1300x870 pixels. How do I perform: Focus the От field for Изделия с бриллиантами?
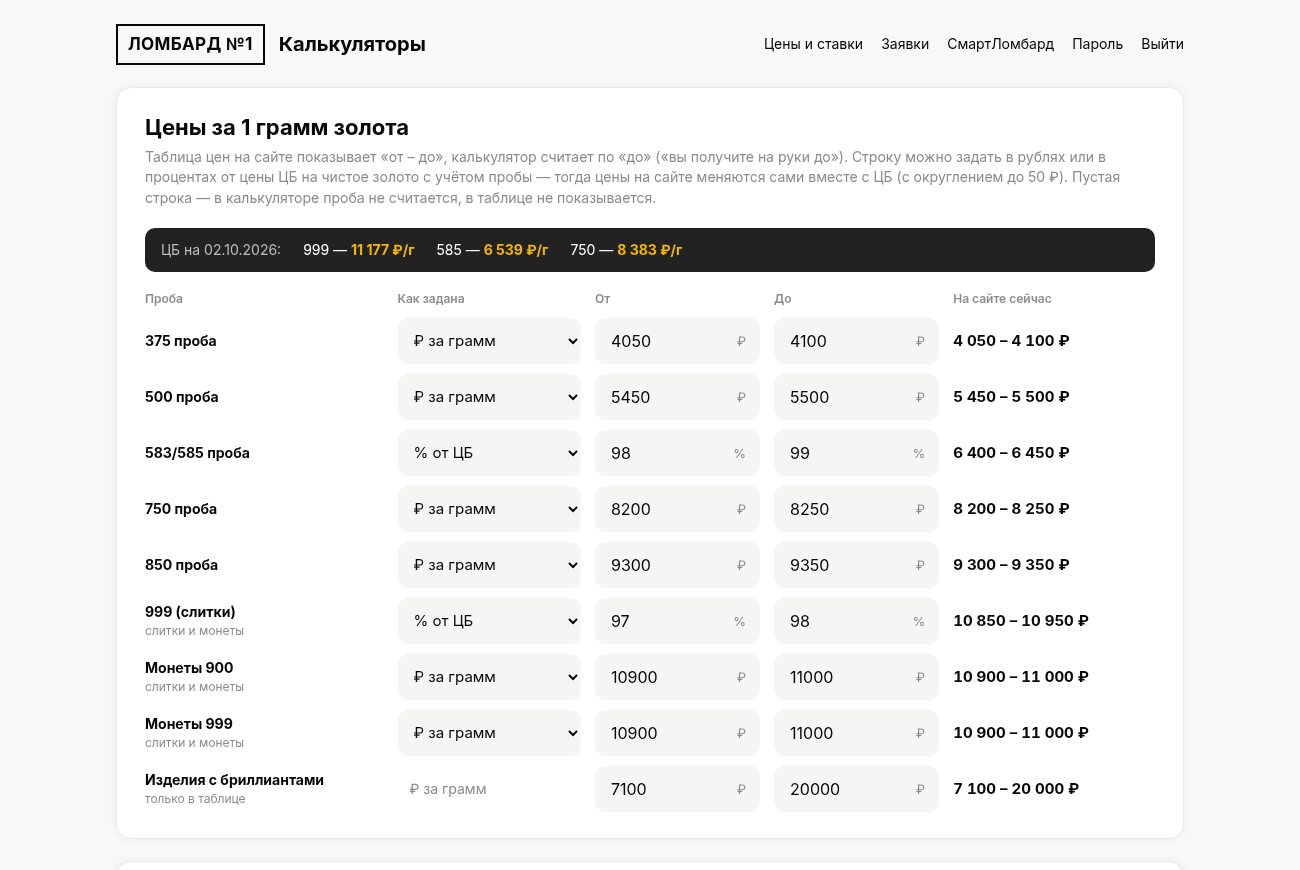coord(677,789)
